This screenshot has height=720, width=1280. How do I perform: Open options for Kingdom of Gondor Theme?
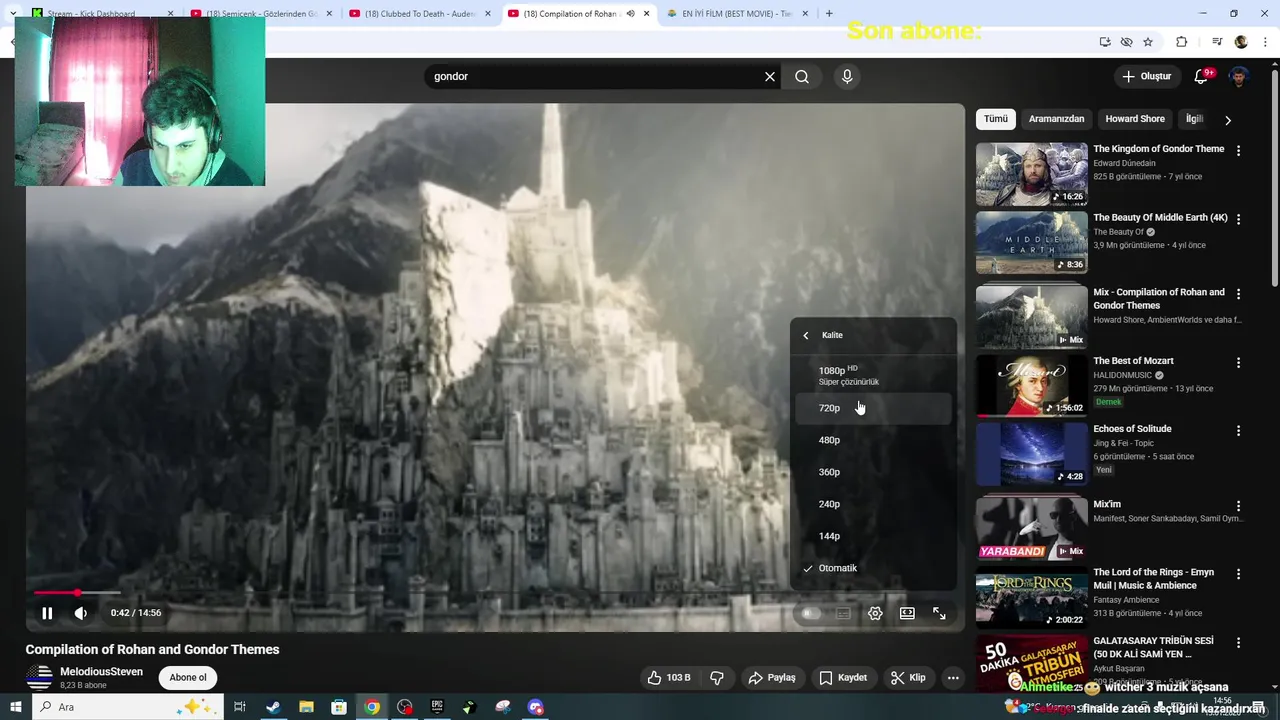[1238, 151]
